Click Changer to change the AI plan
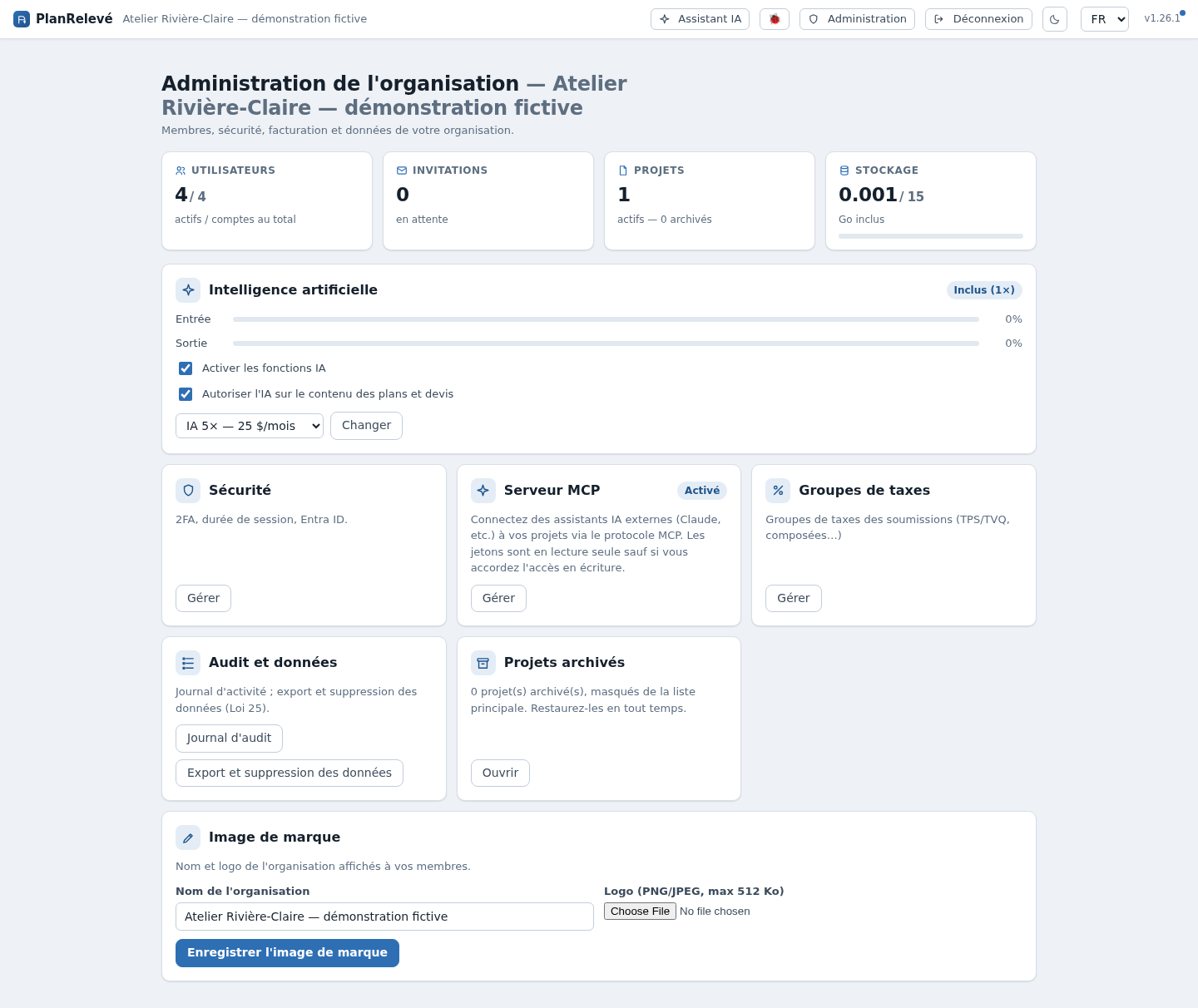 (366, 426)
